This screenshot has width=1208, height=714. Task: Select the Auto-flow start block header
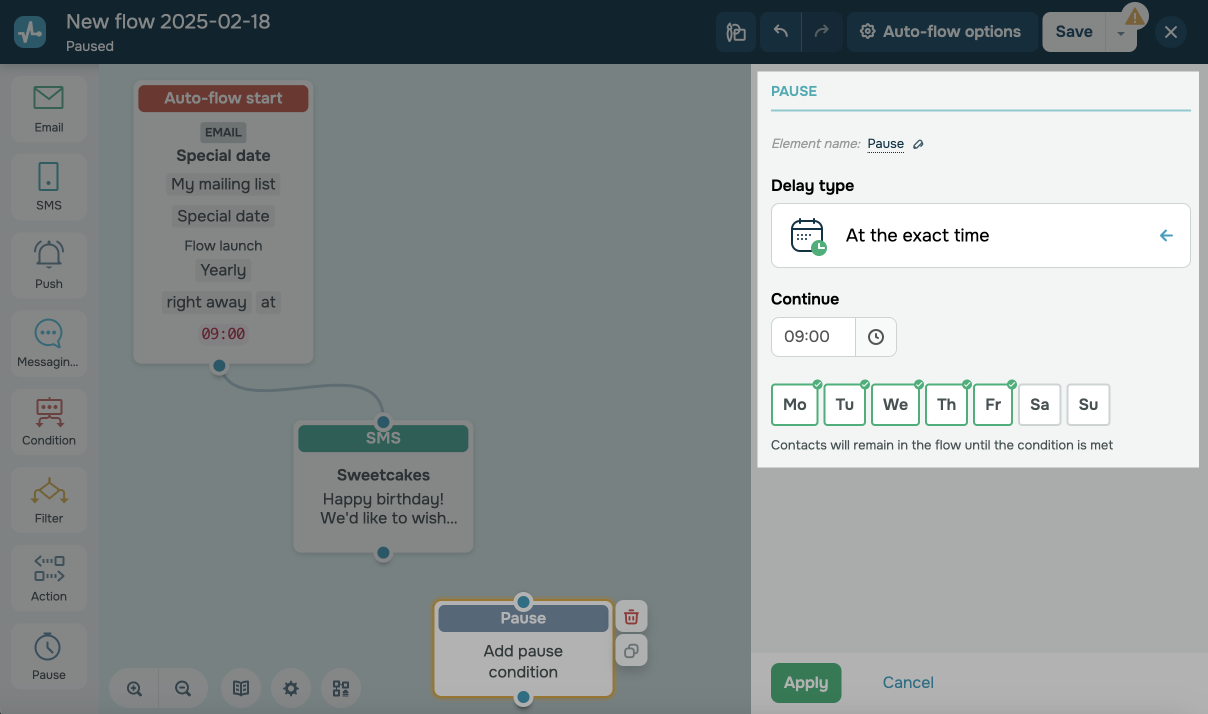[223, 98]
